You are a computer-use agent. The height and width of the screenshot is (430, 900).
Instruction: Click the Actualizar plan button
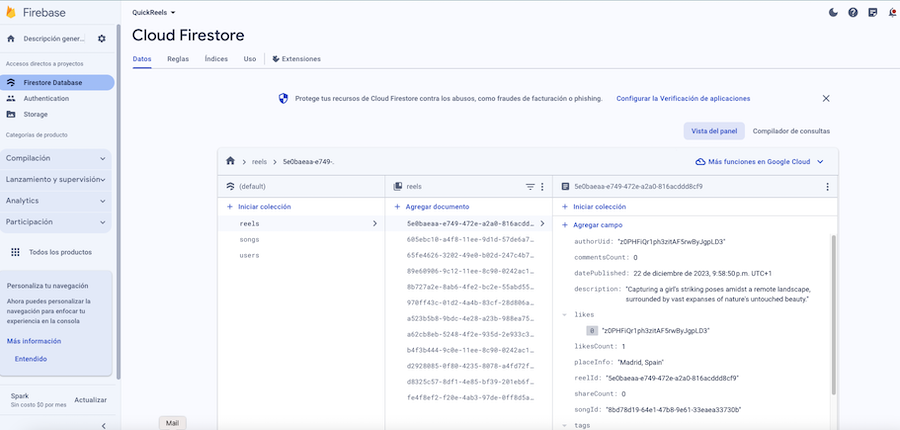click(x=91, y=400)
